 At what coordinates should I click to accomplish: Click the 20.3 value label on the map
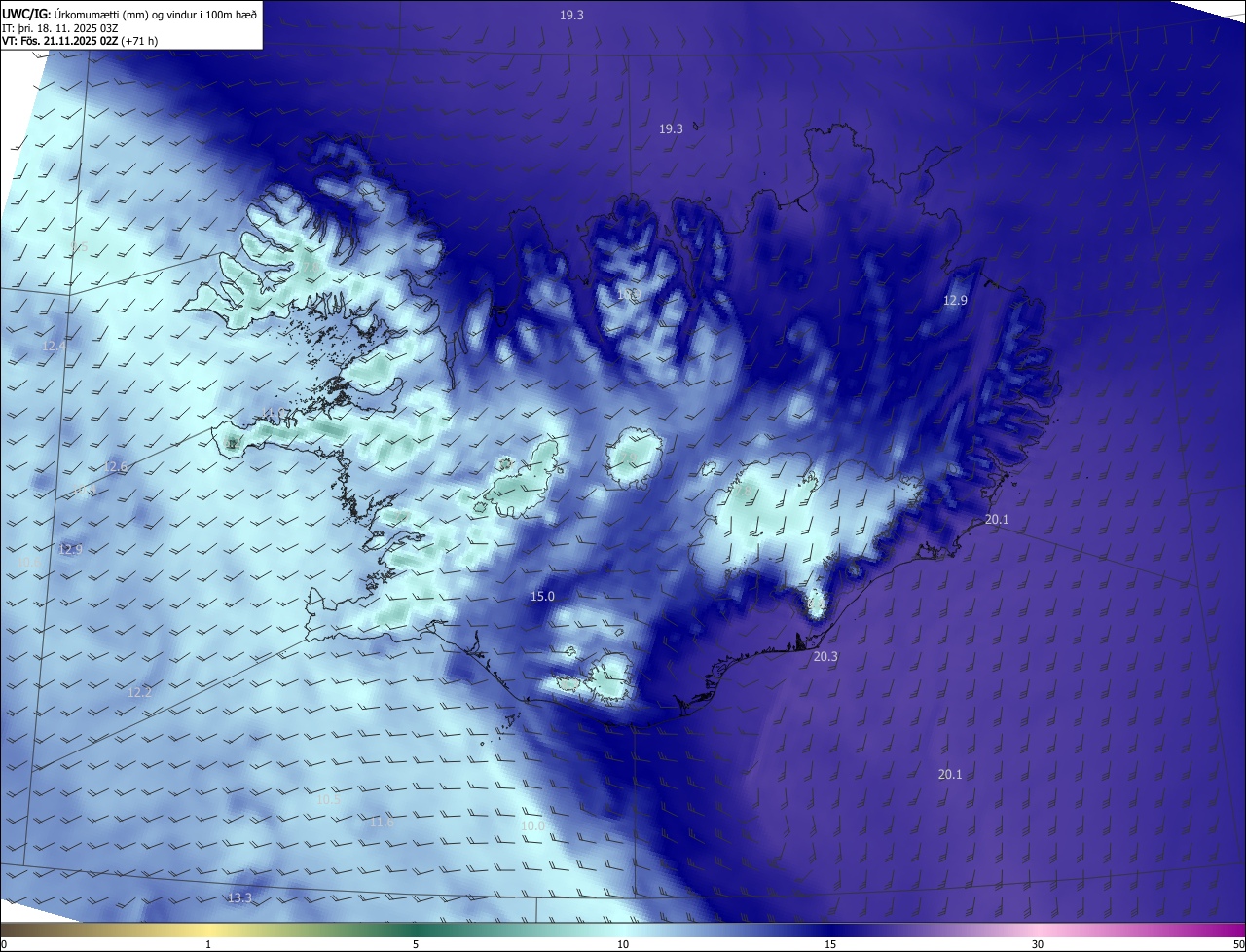tap(825, 657)
